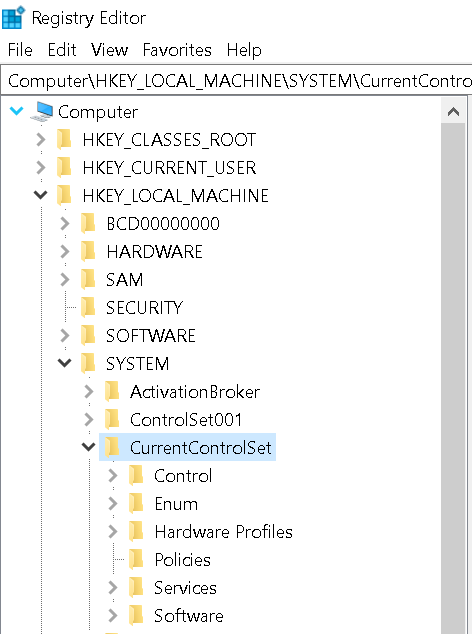472x634 pixels.
Task: Expand the ControlSet001 key
Action: pyautogui.click(x=89, y=419)
